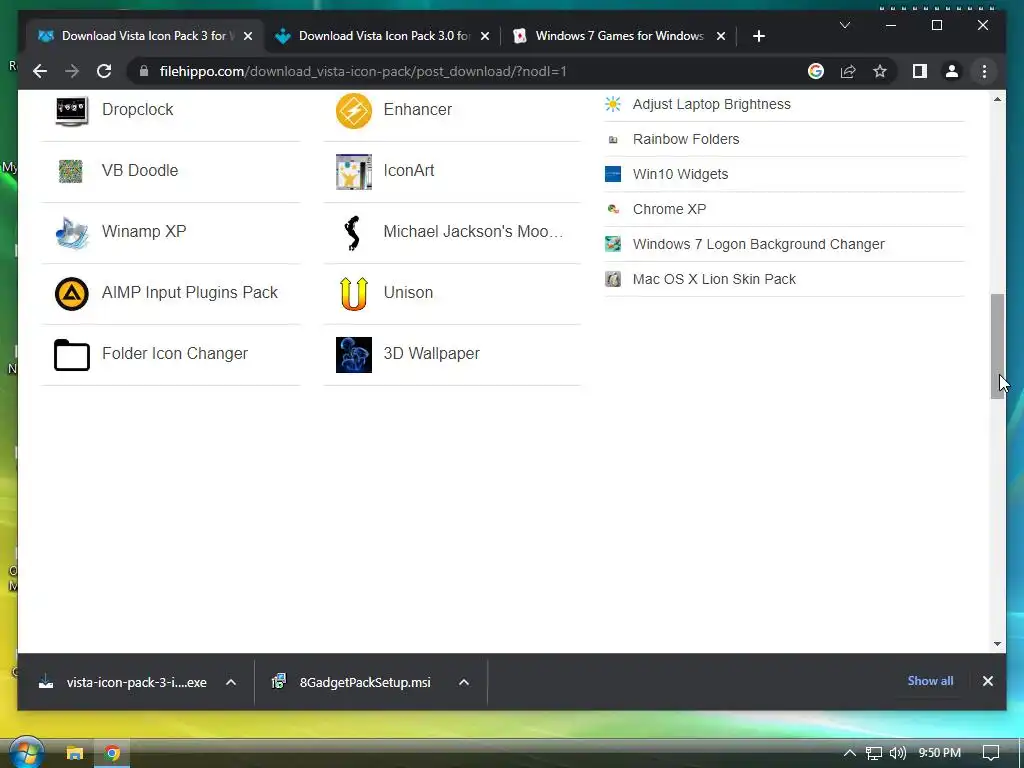Select the first Download Vista Icon Pack 3 tab
The image size is (1024, 768).
click(145, 36)
